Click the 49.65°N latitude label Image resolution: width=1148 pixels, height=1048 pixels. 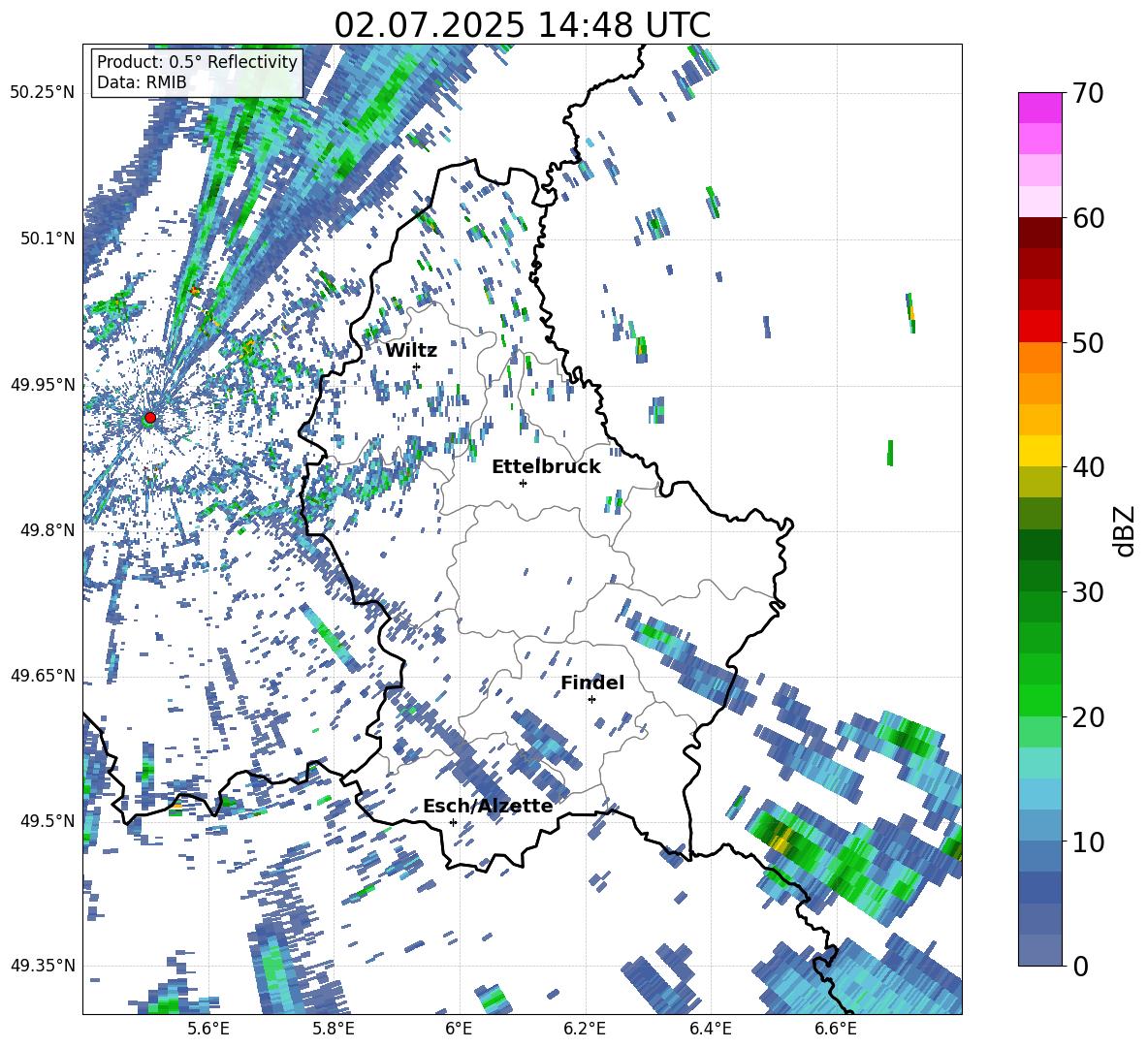coord(43,676)
